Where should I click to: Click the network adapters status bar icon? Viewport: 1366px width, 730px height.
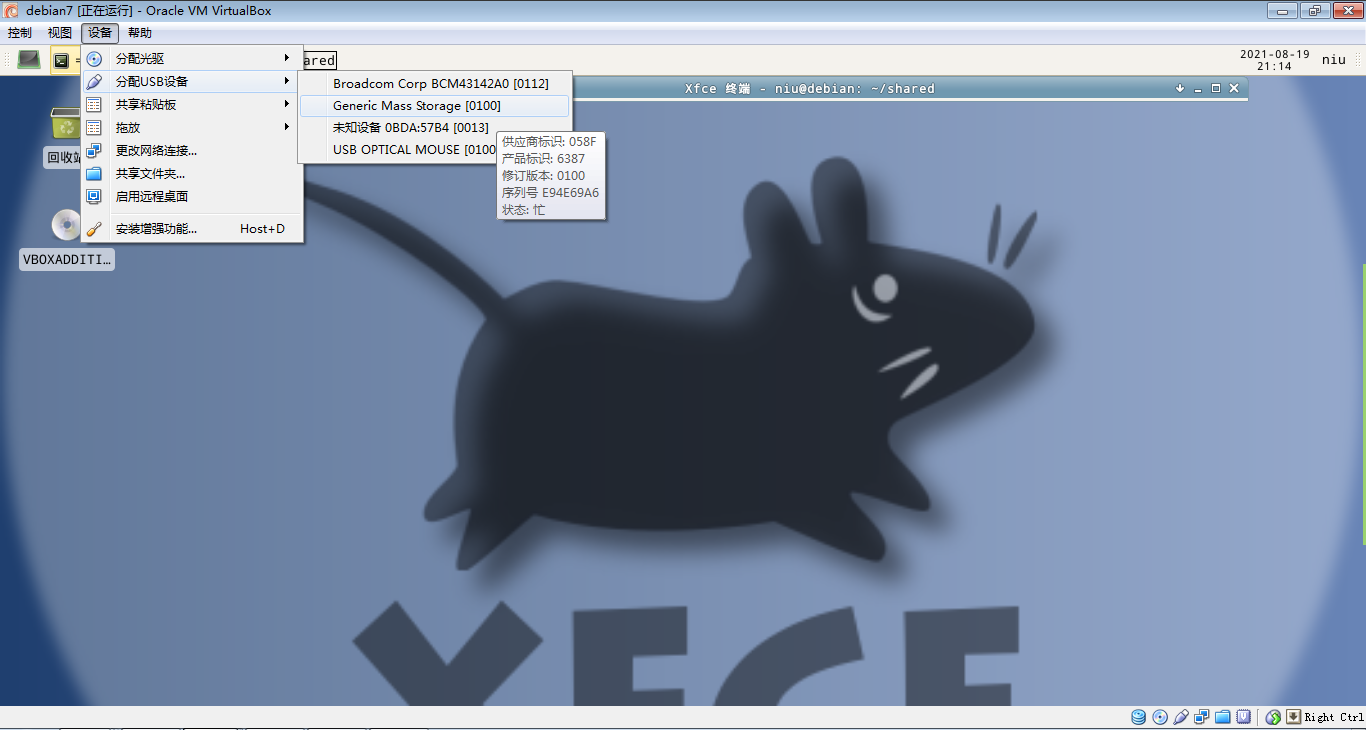point(1201,717)
